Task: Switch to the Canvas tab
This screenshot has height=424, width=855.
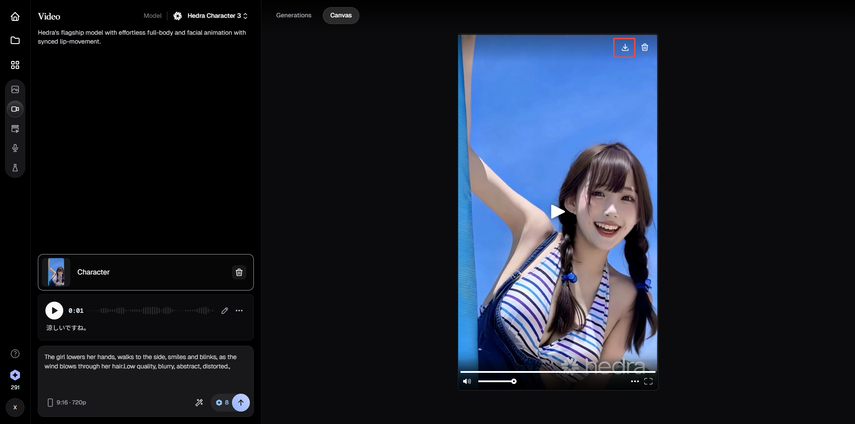Action: pyautogui.click(x=341, y=15)
